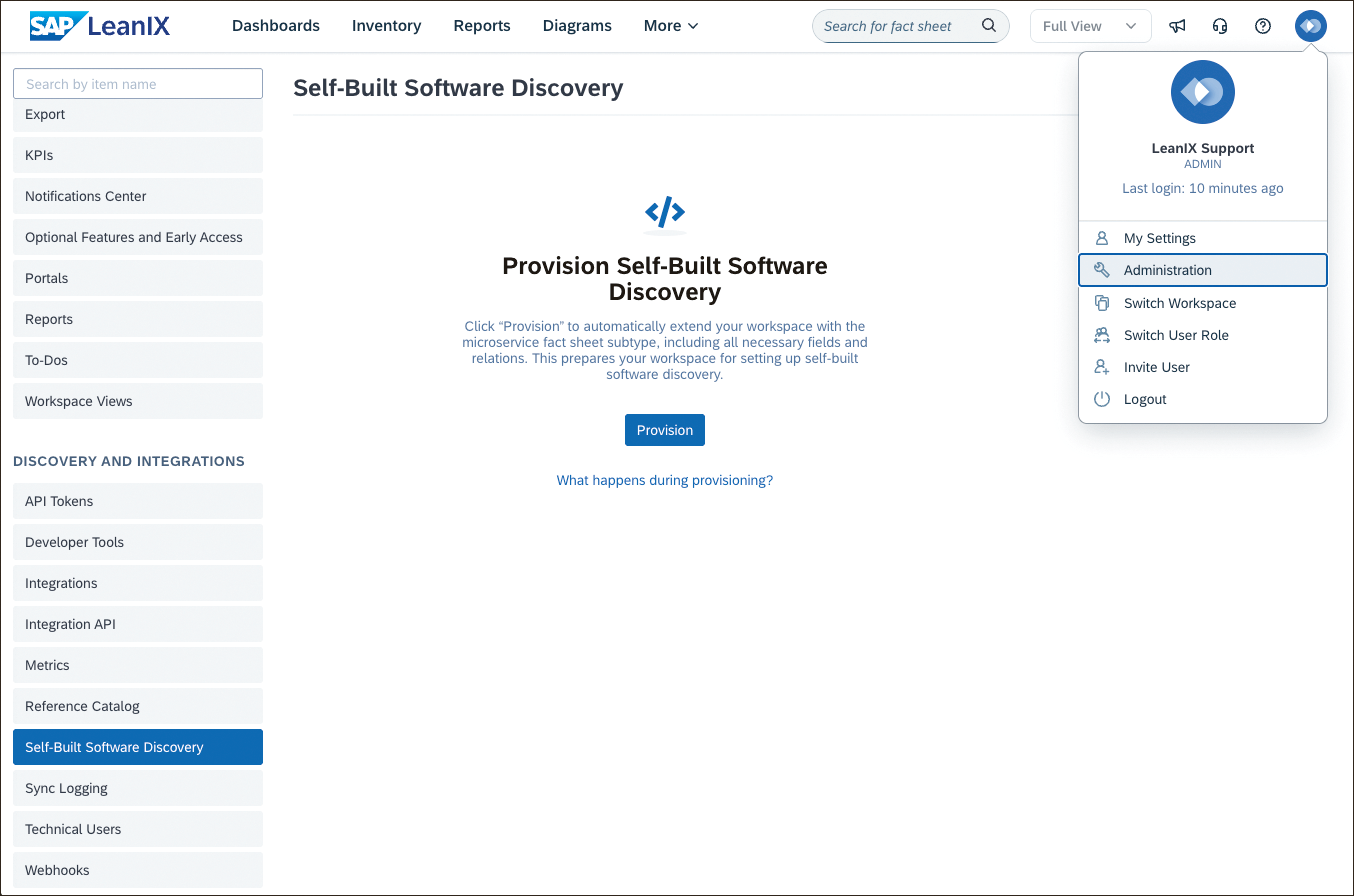Open Technical Users in the sidebar

138,829
